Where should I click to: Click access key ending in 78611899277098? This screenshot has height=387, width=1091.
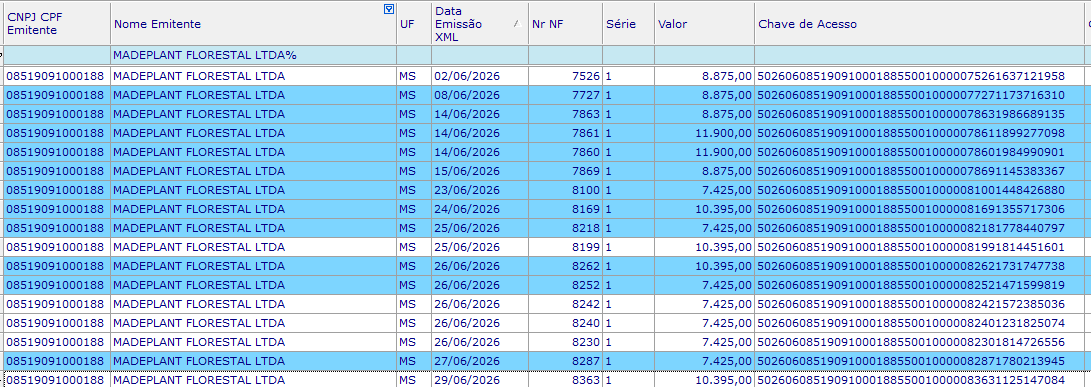pyautogui.click(x=919, y=133)
